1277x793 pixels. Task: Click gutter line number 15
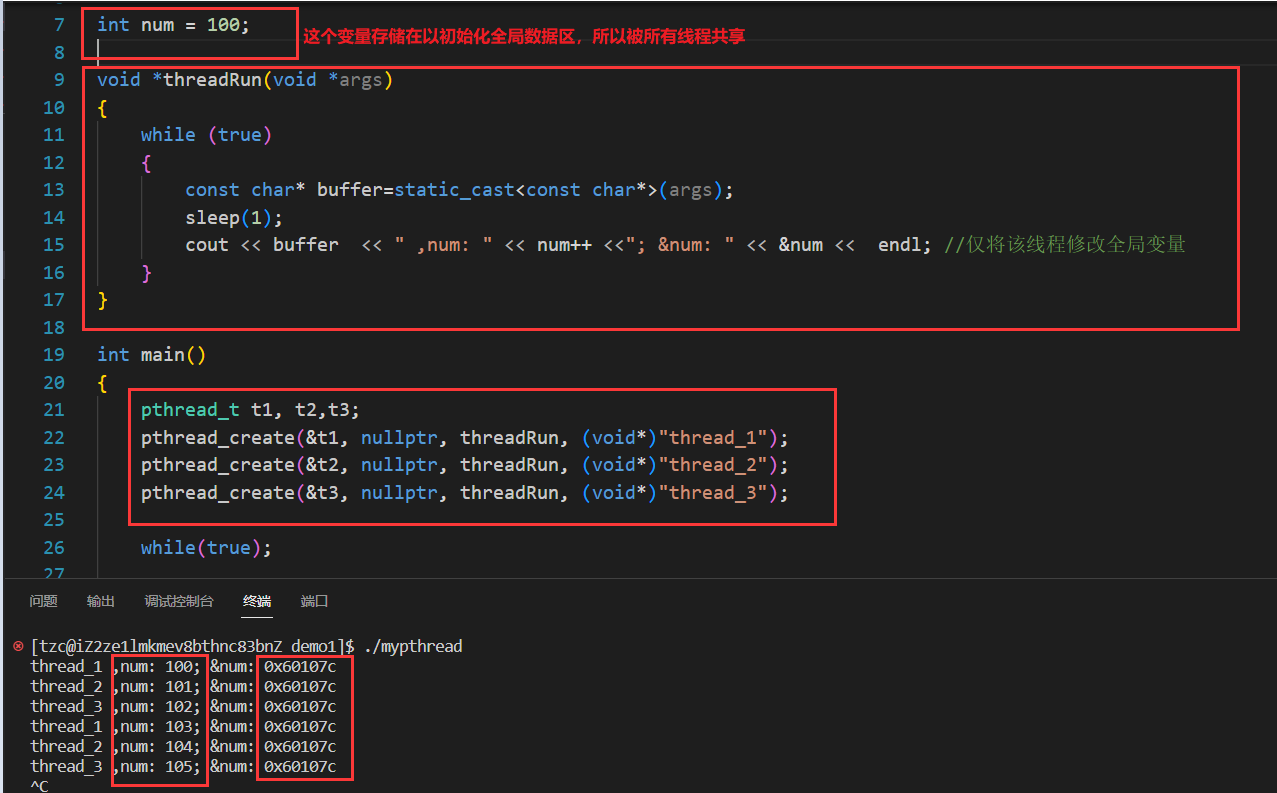[54, 245]
